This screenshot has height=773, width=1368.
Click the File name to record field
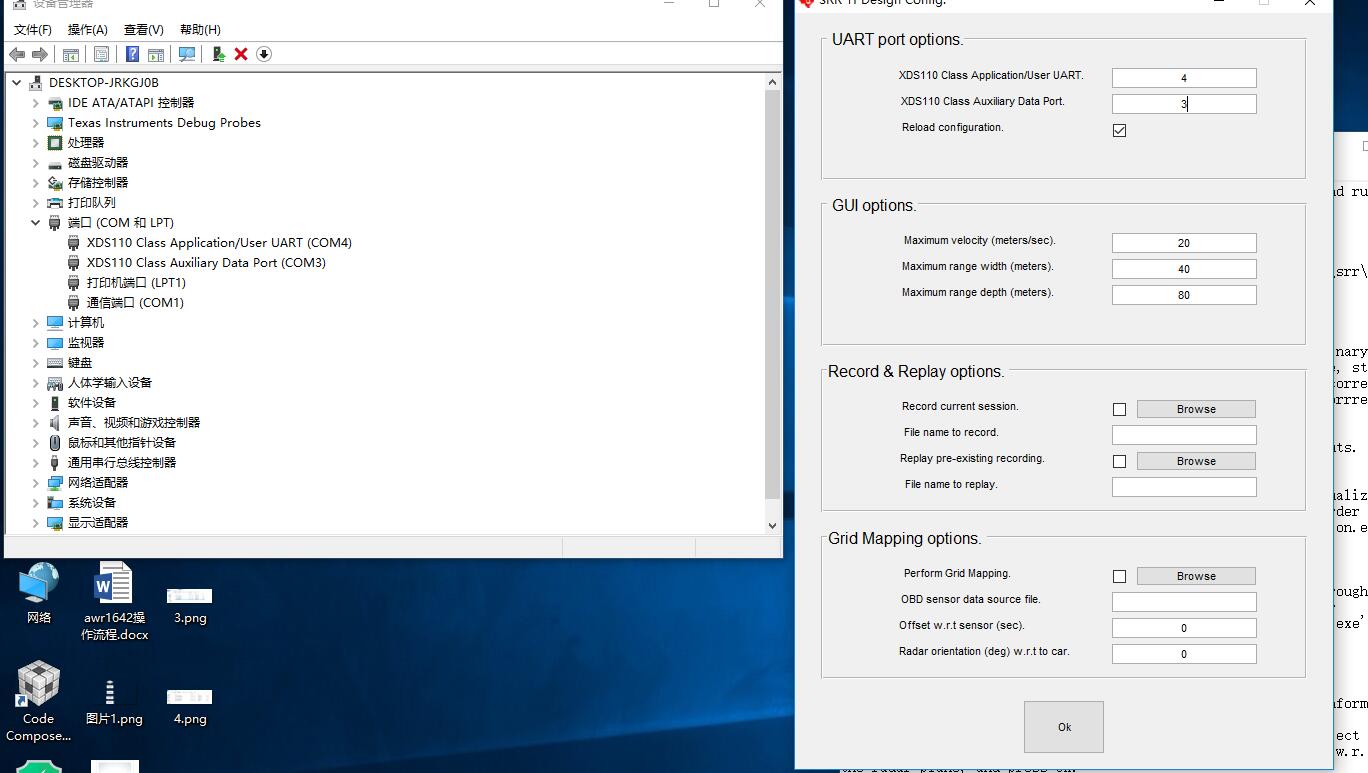click(1184, 435)
